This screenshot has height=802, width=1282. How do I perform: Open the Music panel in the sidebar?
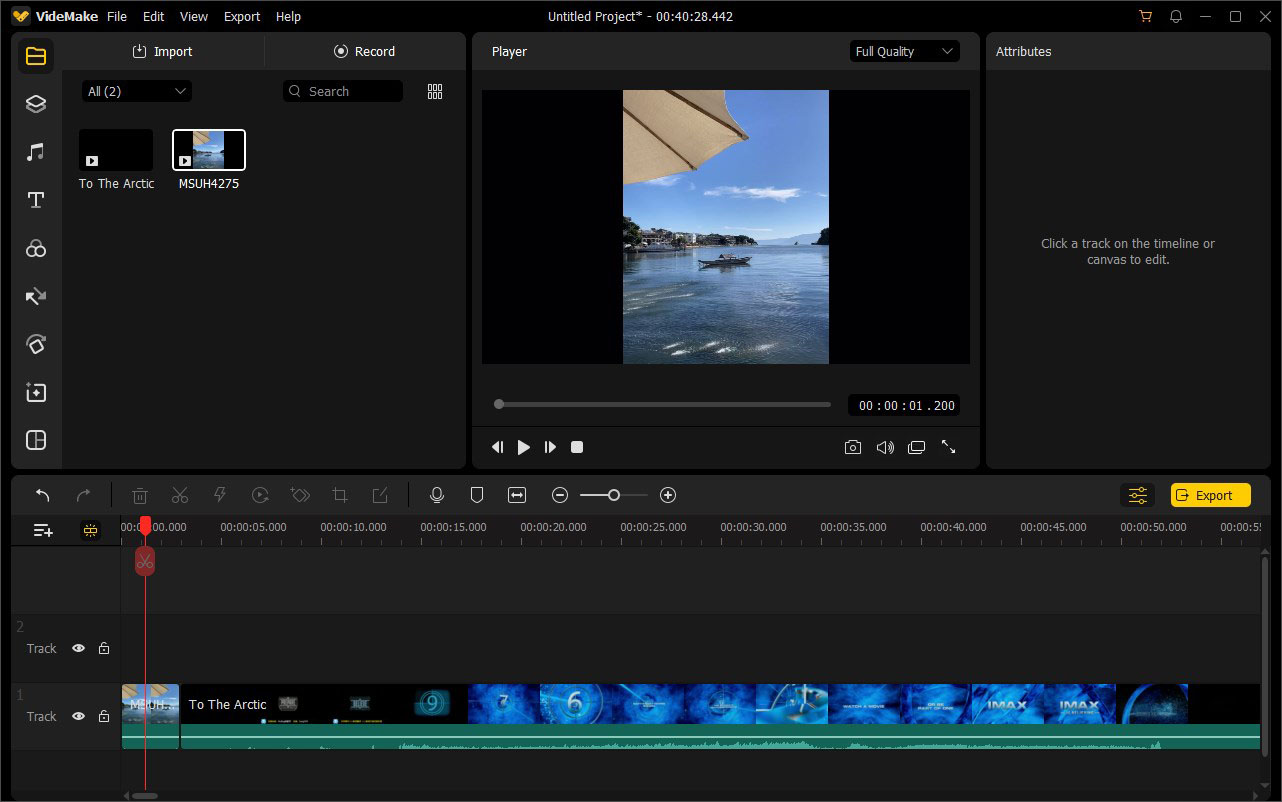(x=35, y=151)
